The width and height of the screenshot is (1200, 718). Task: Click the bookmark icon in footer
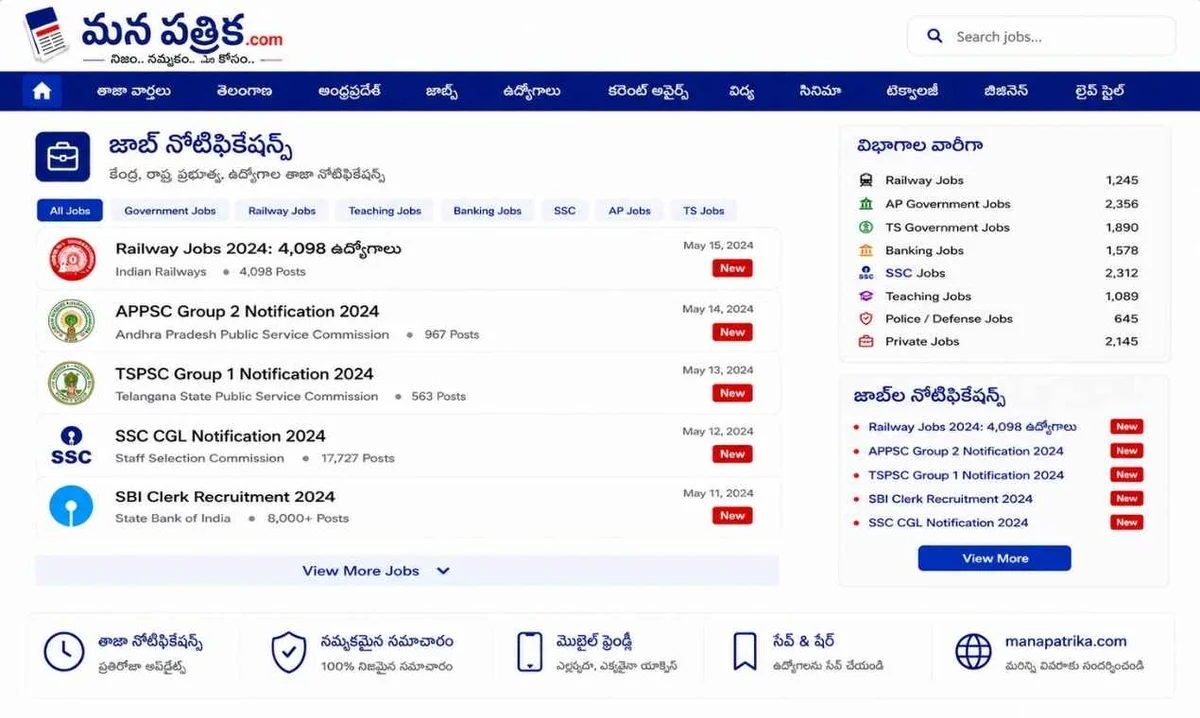tap(744, 651)
